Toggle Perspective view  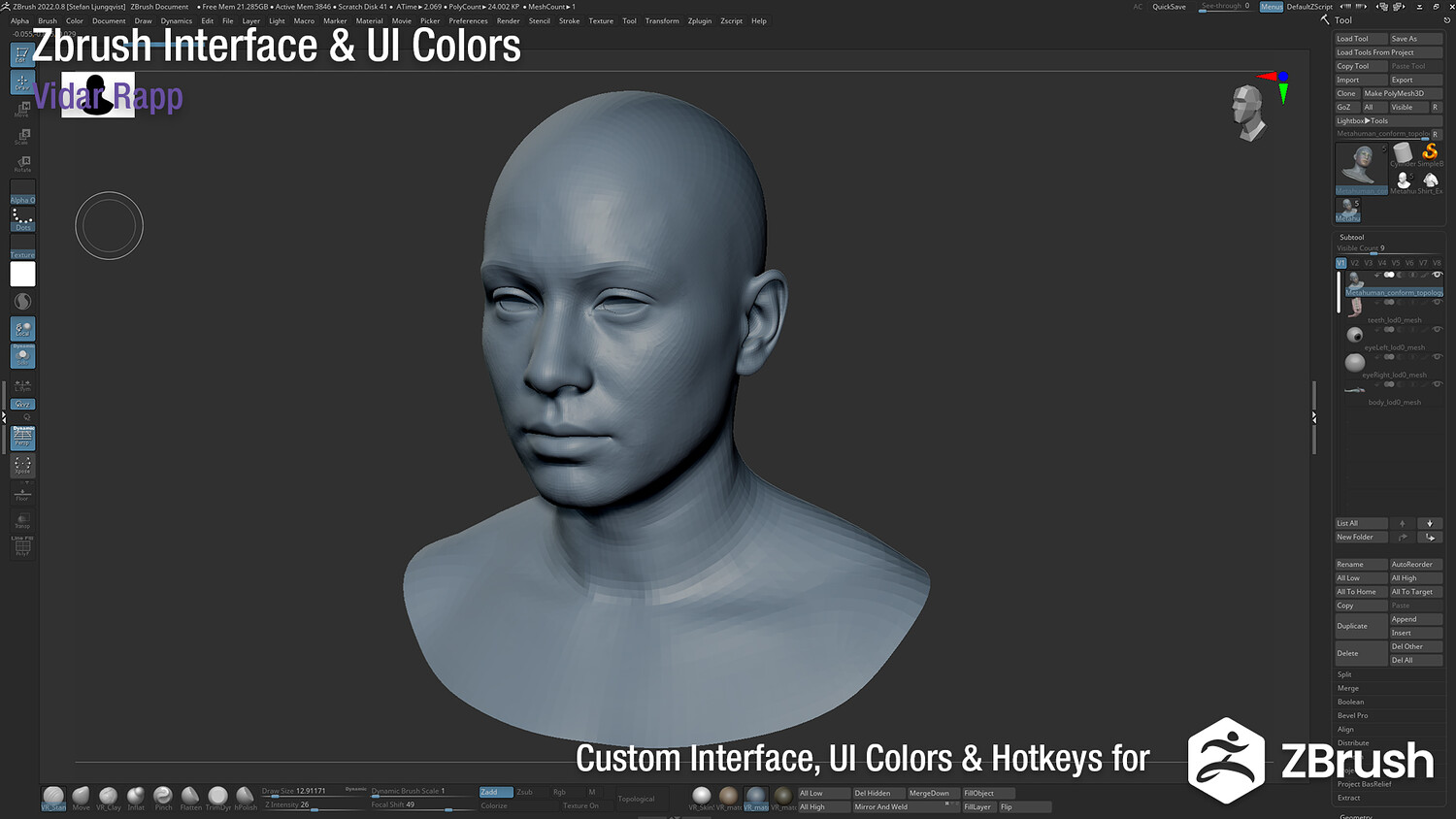click(22, 438)
